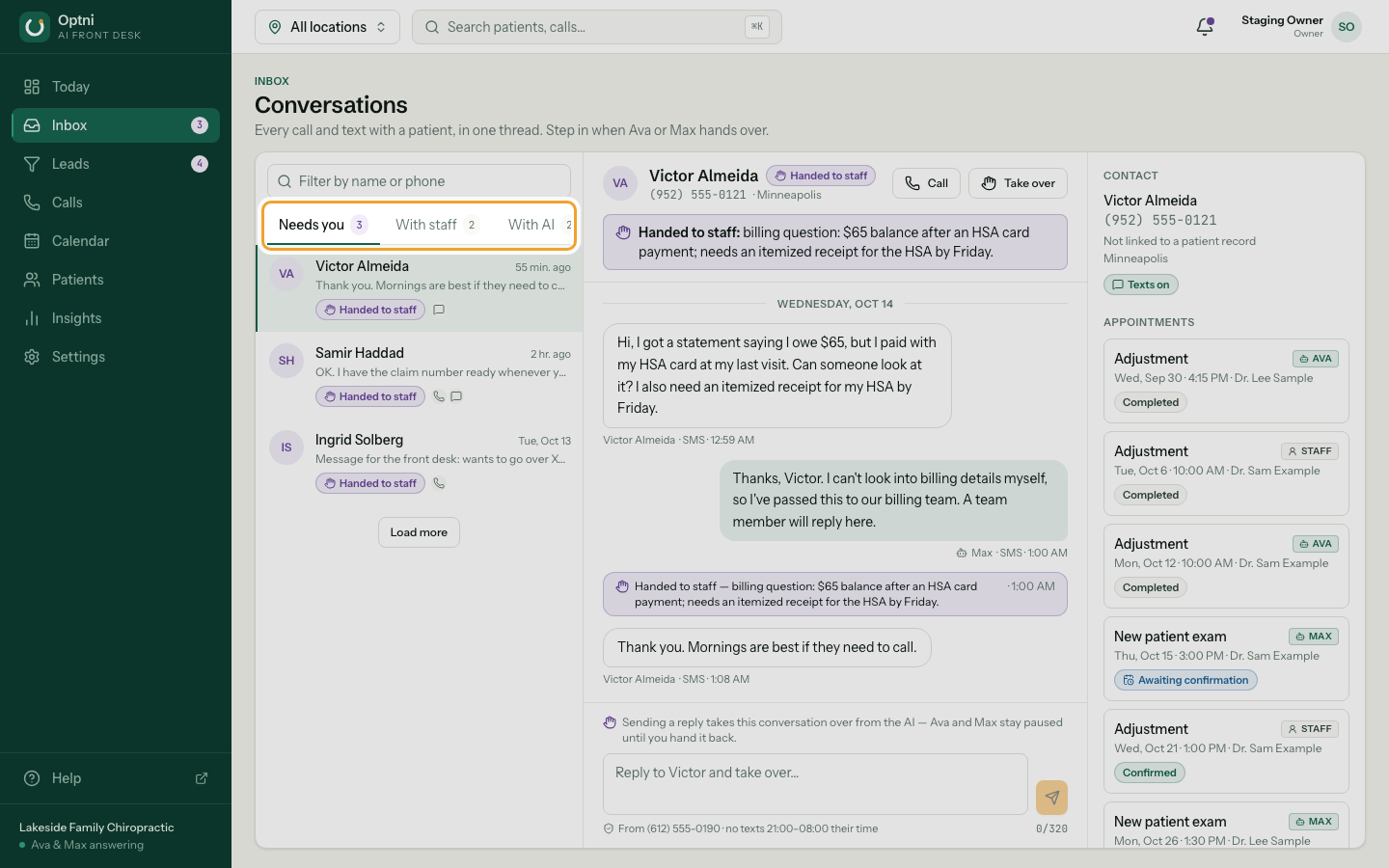Screen dimensions: 1389x868
Task: Open Patients in sidebar
Action: (116, 280)
